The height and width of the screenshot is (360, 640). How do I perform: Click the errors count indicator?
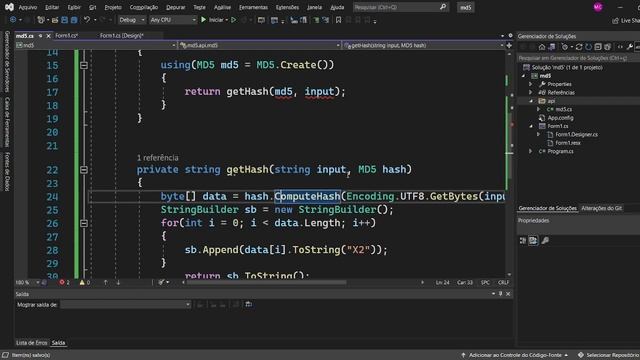[x=64, y=282]
